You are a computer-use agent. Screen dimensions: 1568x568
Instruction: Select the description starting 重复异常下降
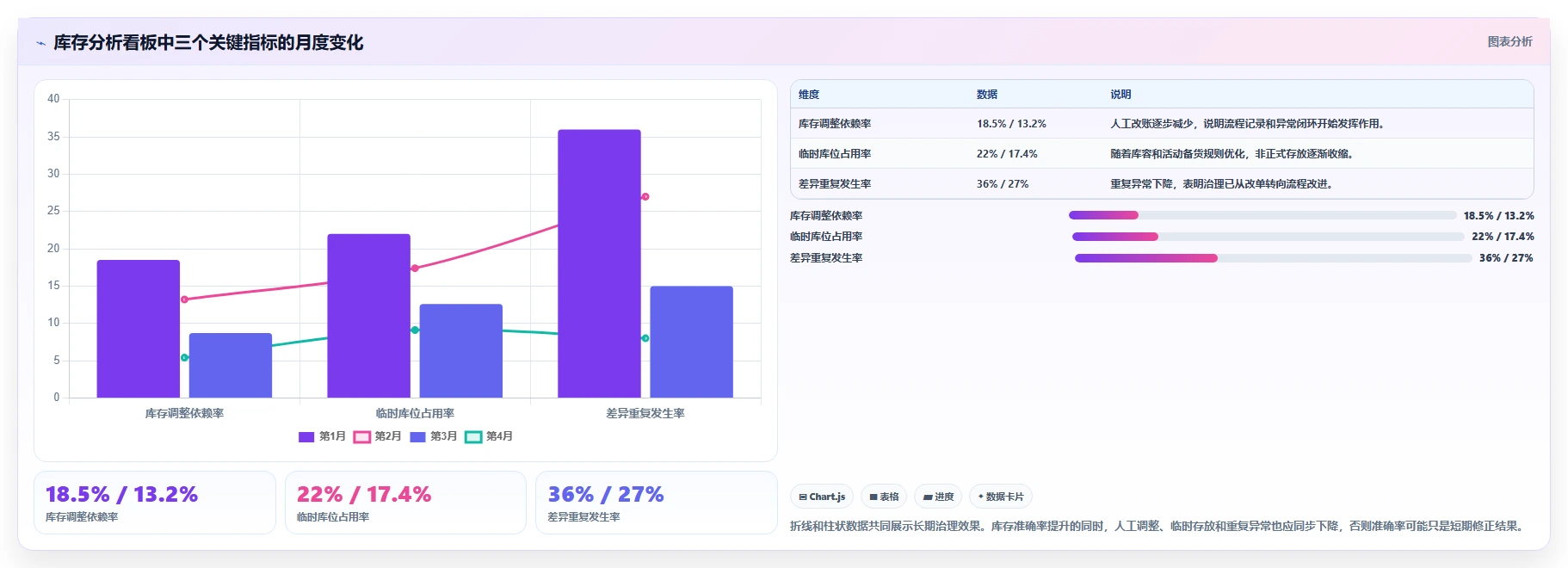pos(1224,184)
